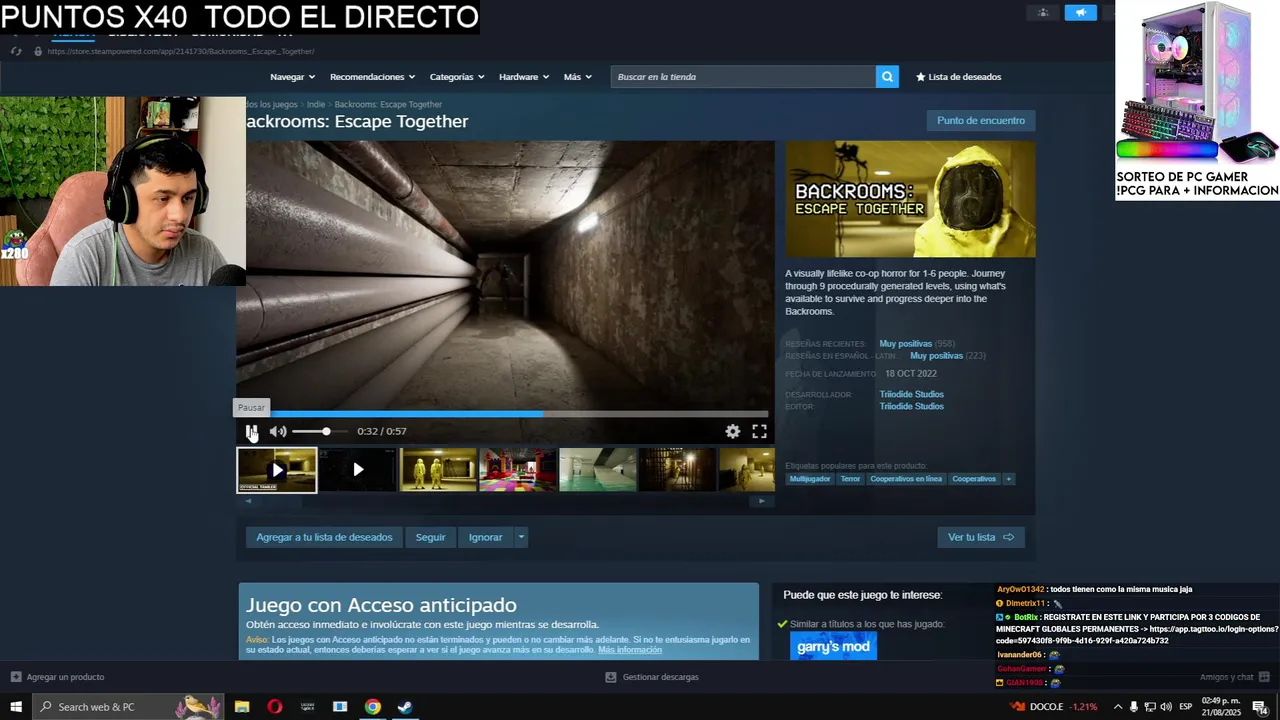1280x720 pixels.
Task: Click the 'Search web & PC' taskbar box
Action: (127, 707)
